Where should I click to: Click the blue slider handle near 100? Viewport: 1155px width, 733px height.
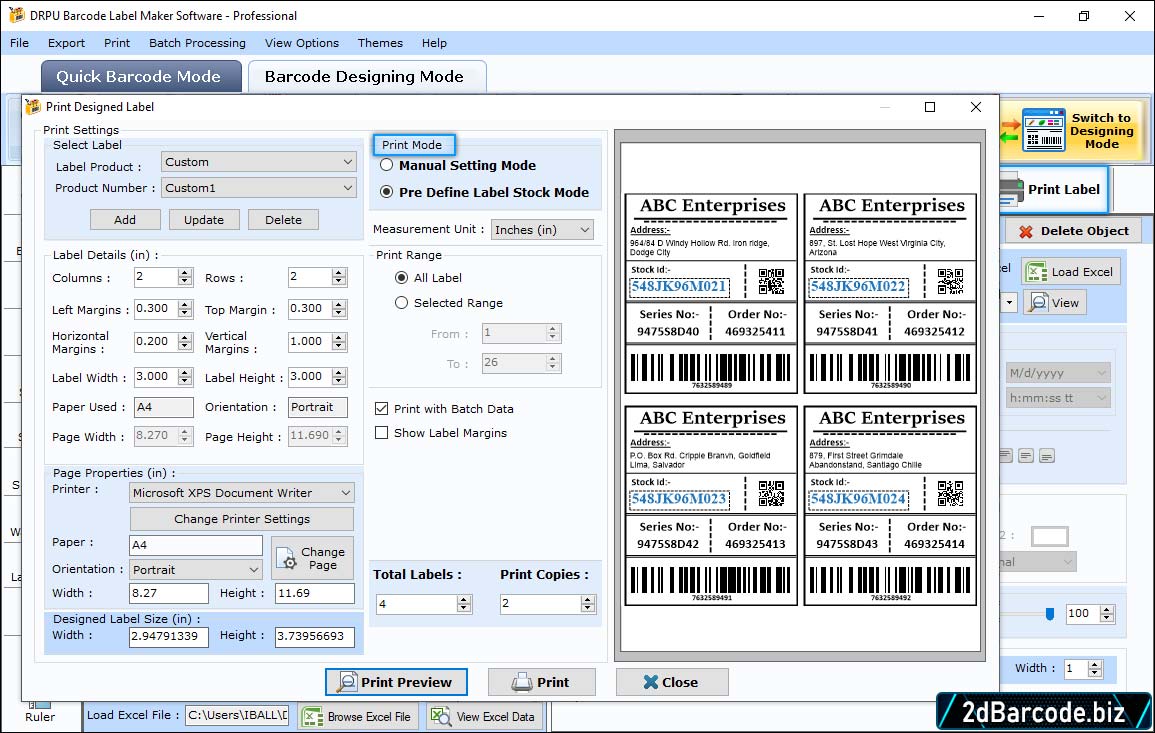1050,614
